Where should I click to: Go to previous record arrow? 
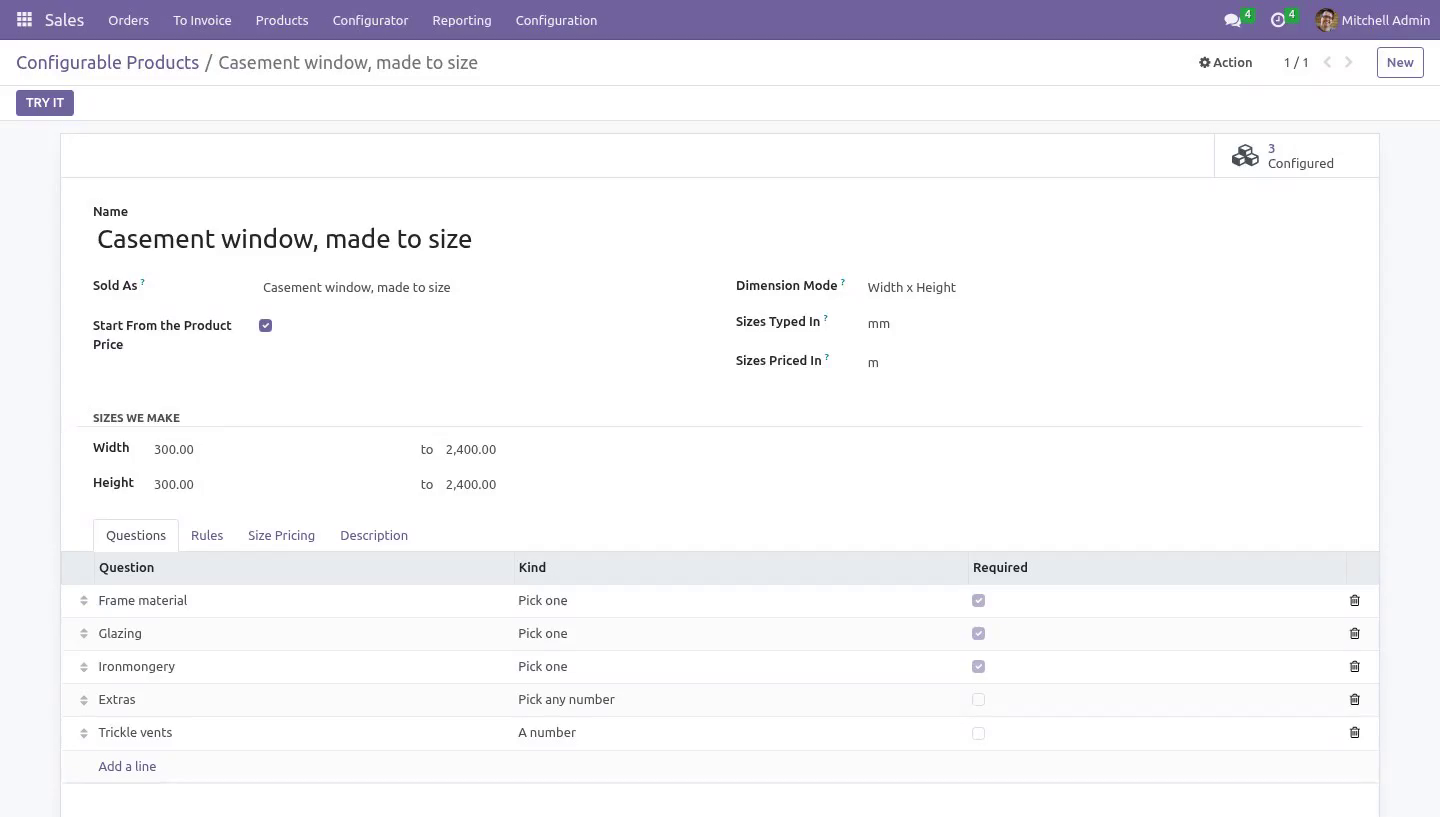[1327, 62]
